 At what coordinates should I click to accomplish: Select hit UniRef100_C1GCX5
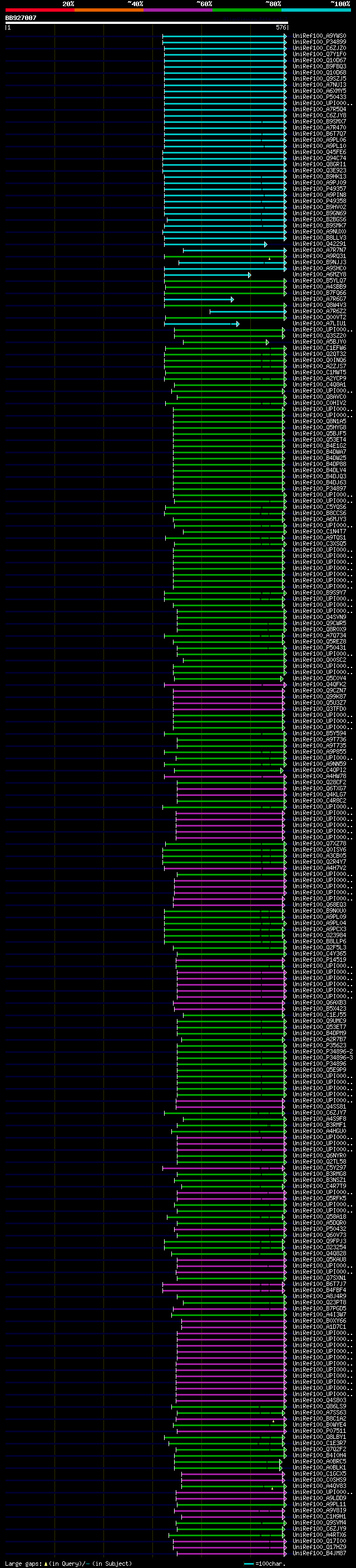(x=319, y=1474)
